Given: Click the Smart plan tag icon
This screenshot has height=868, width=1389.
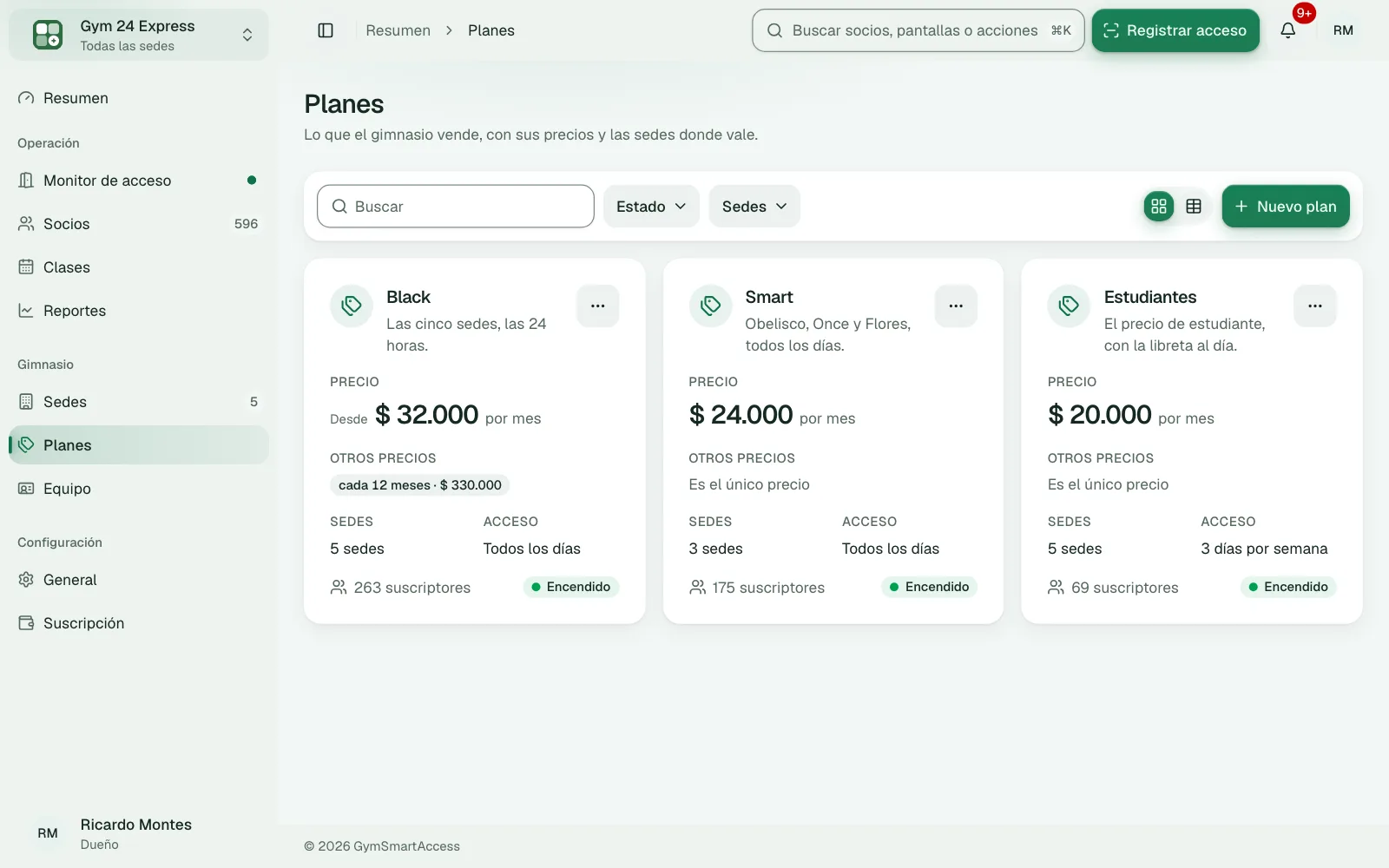Looking at the screenshot, I should coord(710,306).
